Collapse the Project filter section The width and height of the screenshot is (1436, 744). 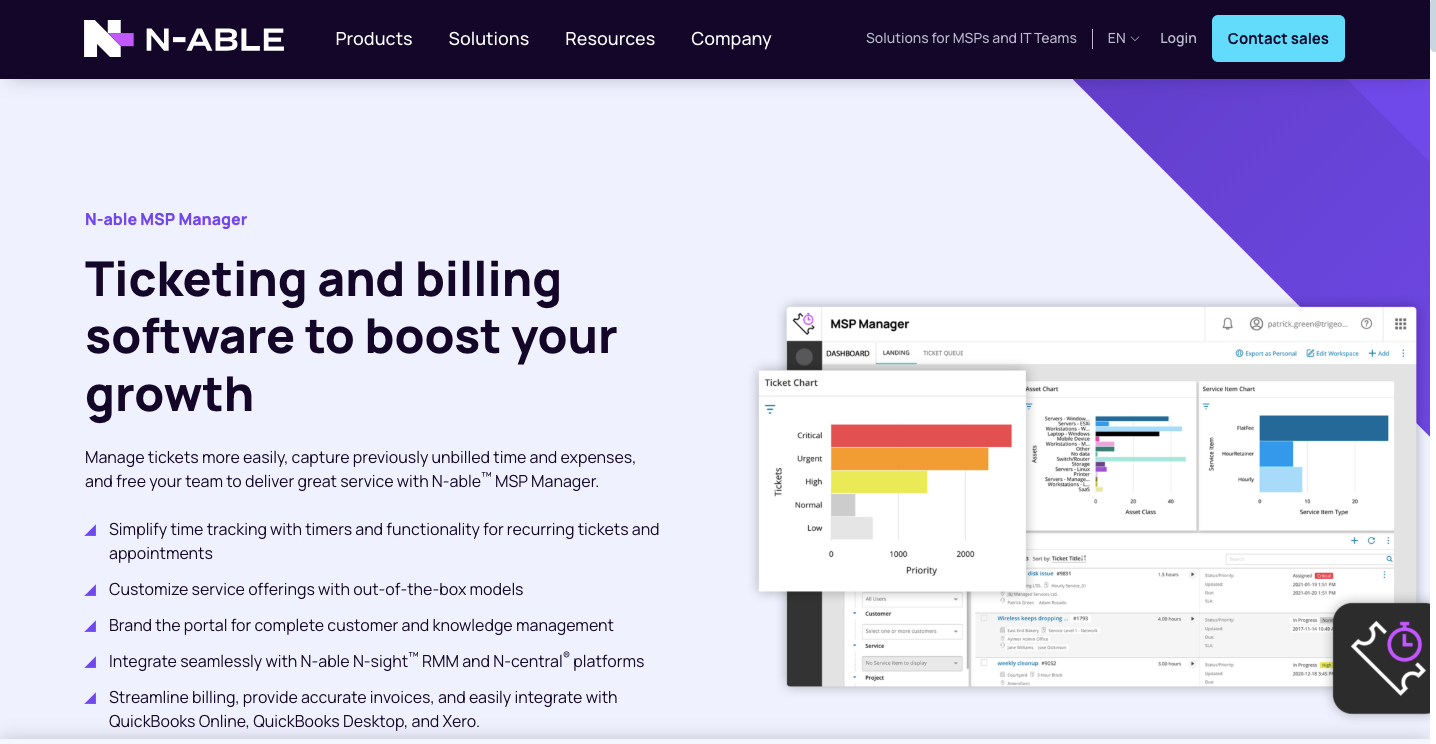pos(855,677)
